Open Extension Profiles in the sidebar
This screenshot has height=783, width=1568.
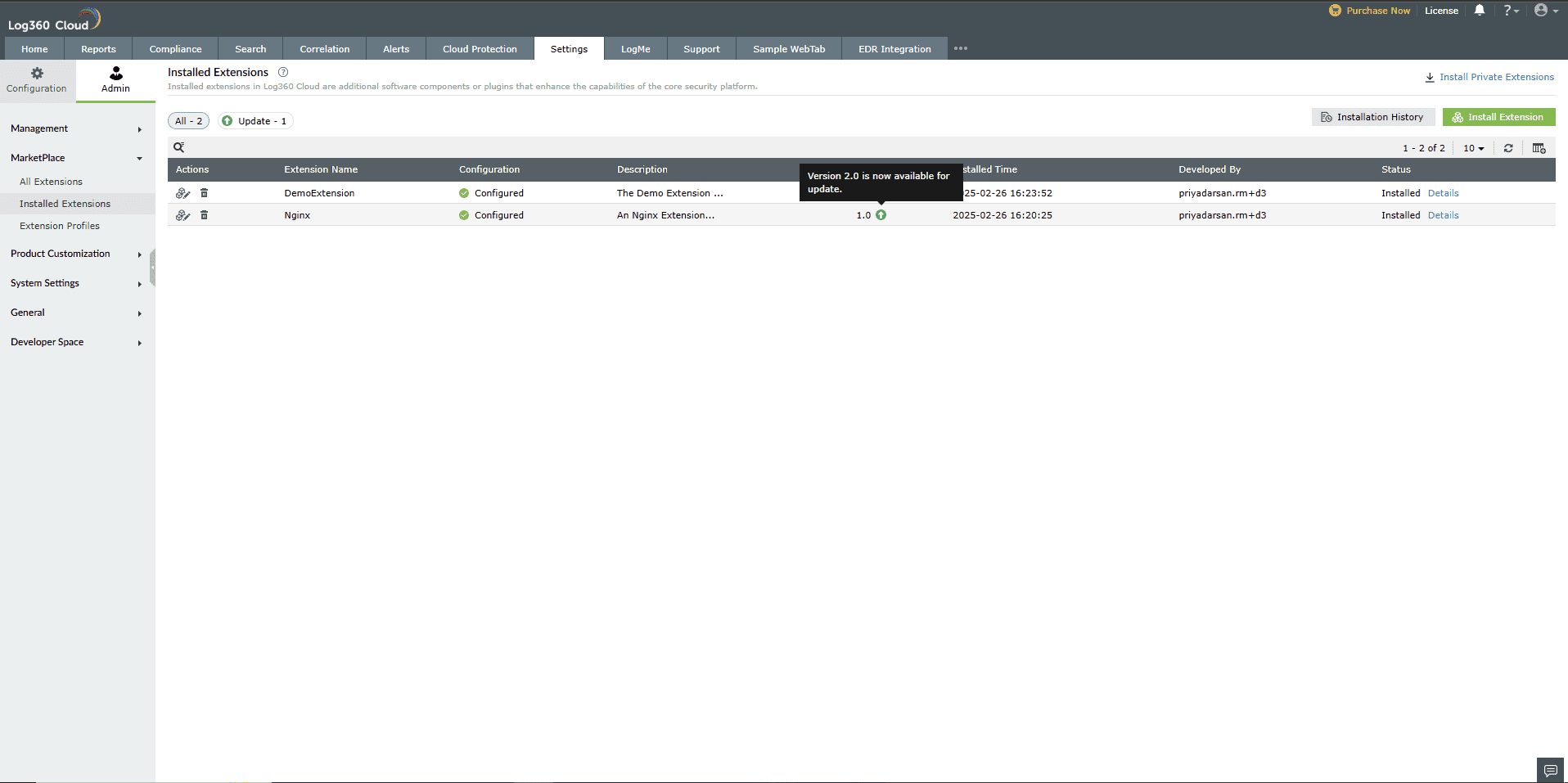tap(60, 226)
